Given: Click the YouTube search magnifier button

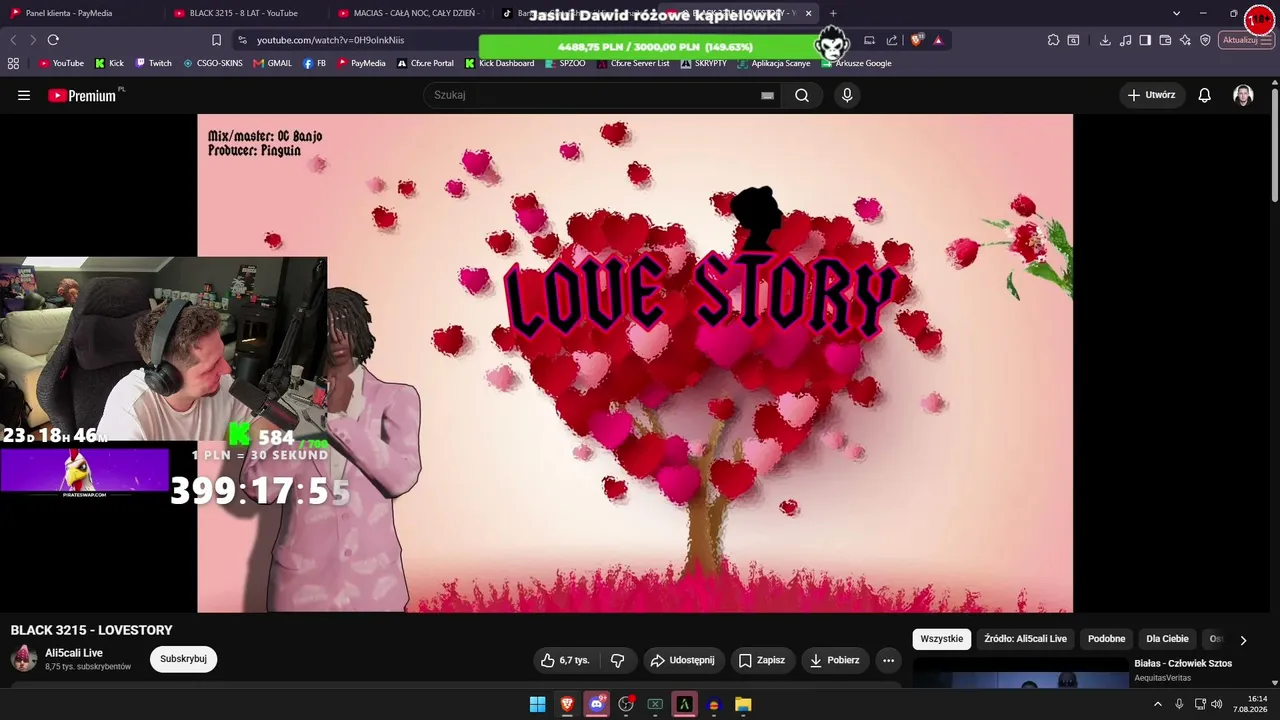Looking at the screenshot, I should [802, 95].
